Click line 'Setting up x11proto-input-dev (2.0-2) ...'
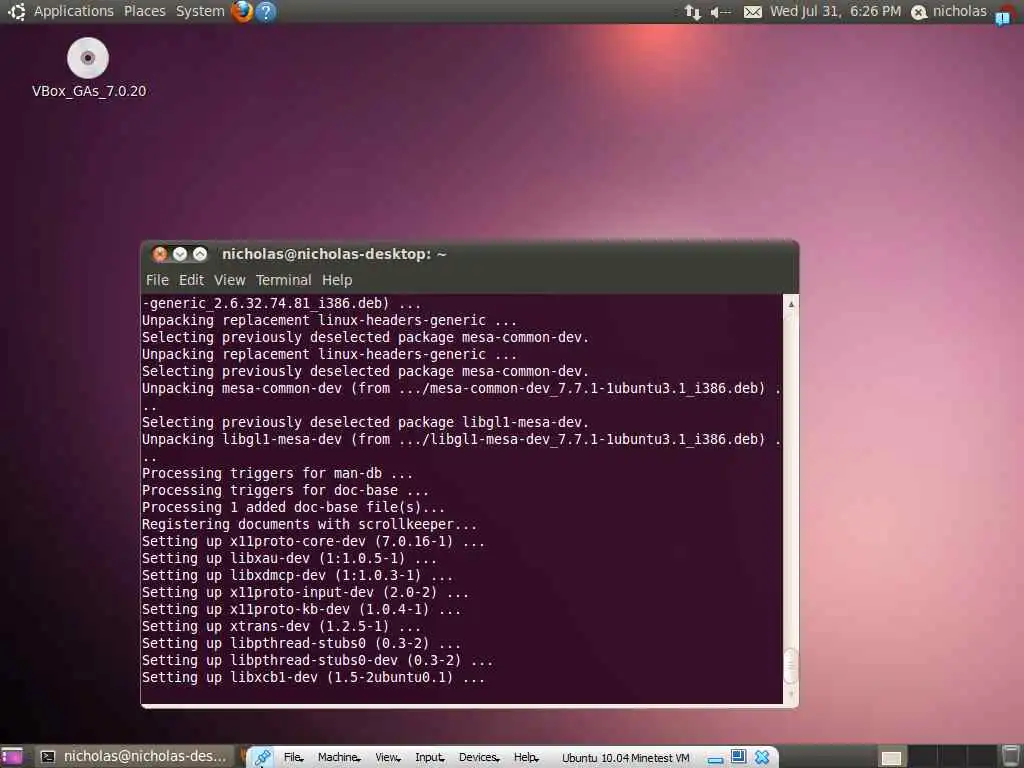Image resolution: width=1024 pixels, height=768 pixels. [x=305, y=592]
